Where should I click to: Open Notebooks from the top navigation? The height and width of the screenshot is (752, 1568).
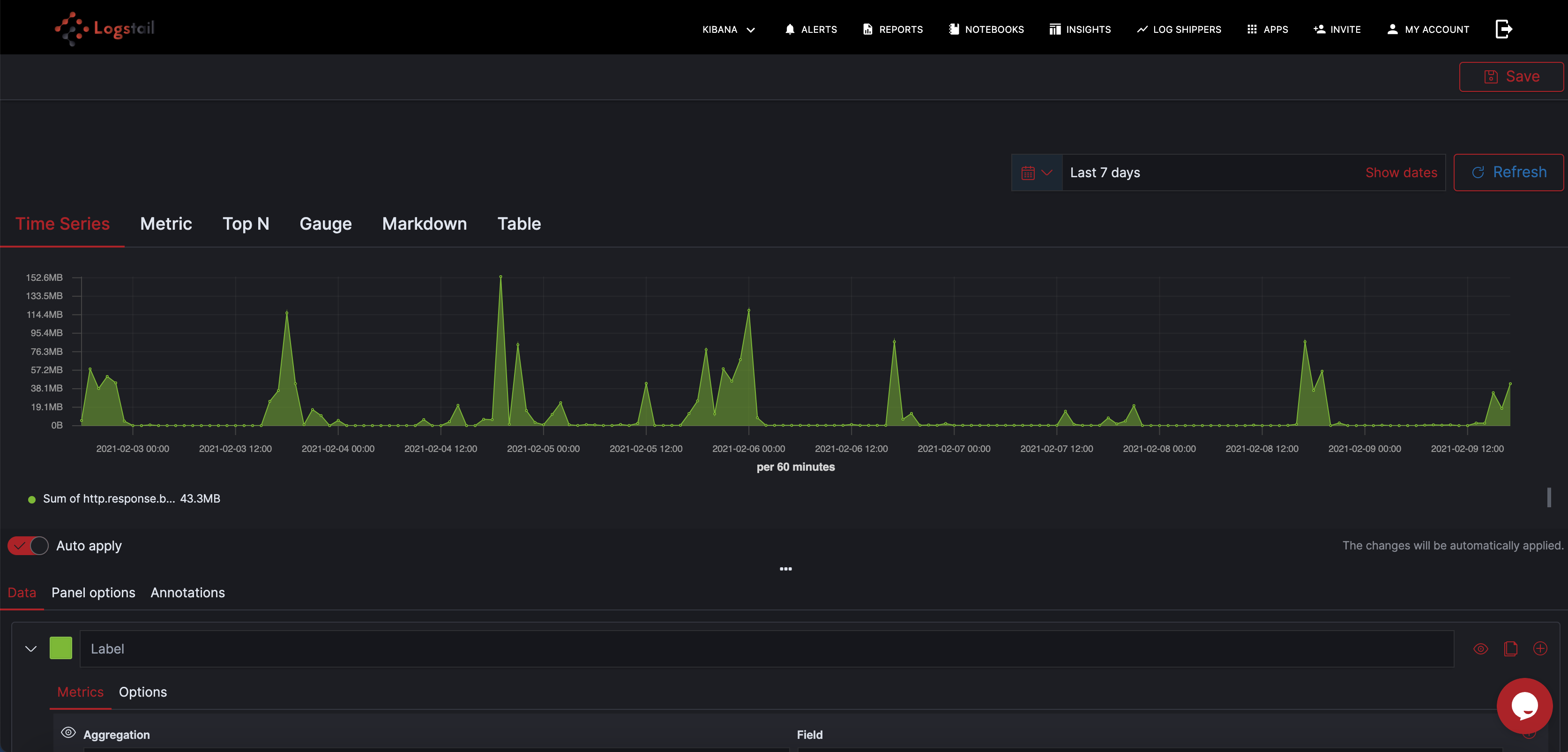[x=986, y=29]
